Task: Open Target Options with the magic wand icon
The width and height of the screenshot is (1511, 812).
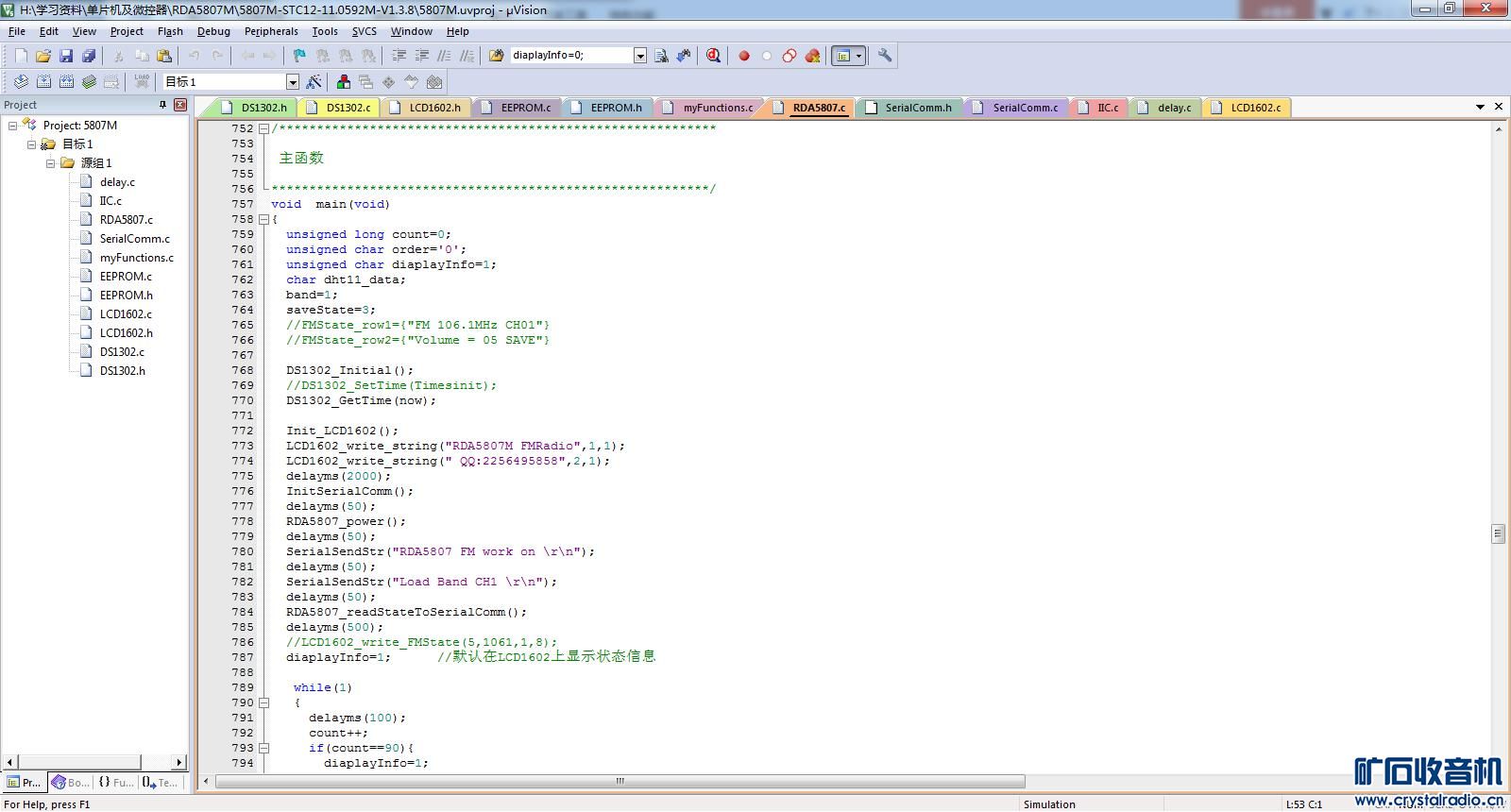Action: pyautogui.click(x=314, y=82)
